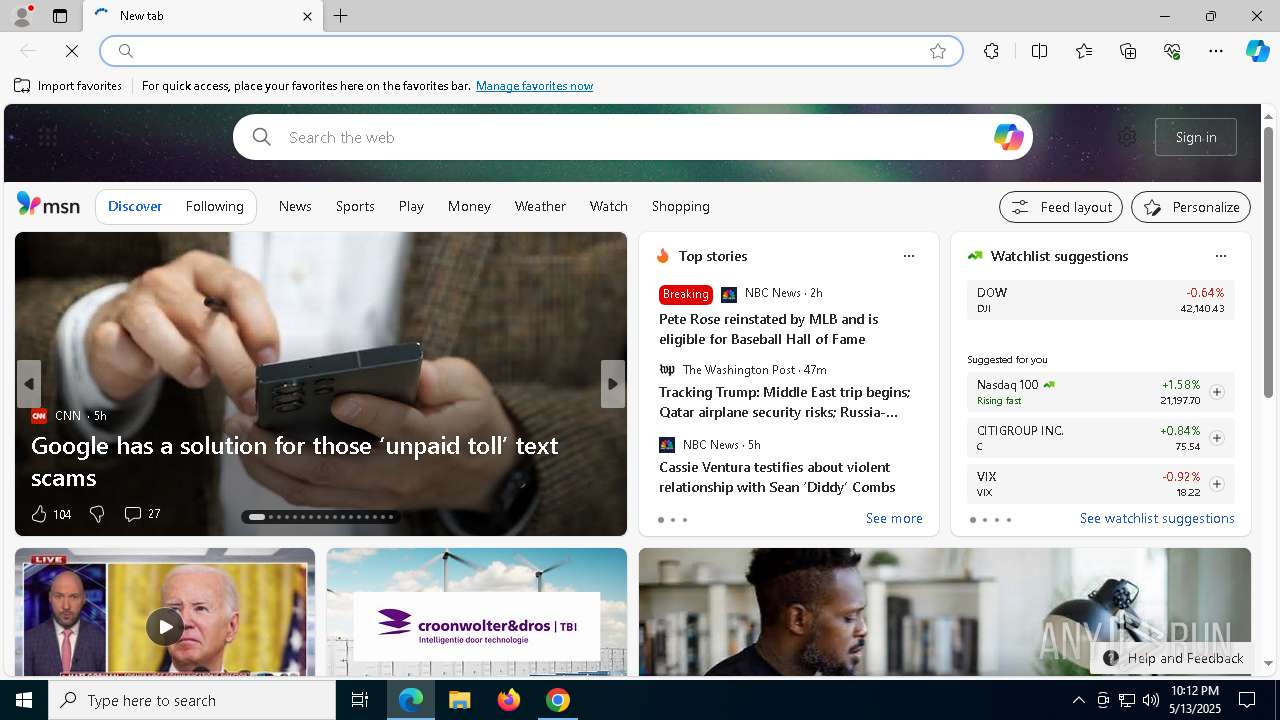Open Browser essentials heart icon
The width and height of the screenshot is (1280, 720).
1172,51
